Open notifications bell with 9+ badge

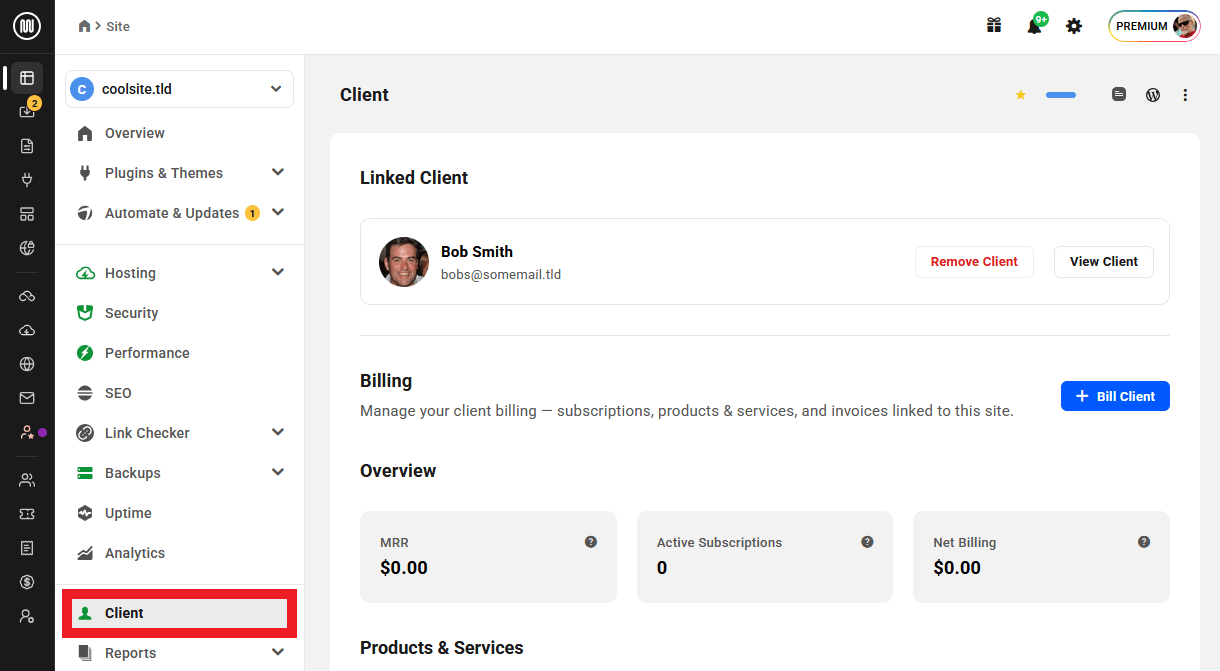tap(1036, 24)
